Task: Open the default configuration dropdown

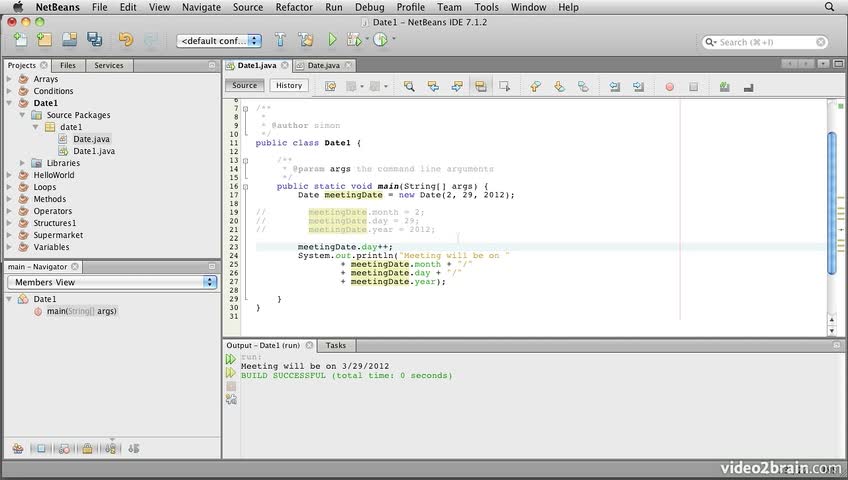Action: (218, 41)
